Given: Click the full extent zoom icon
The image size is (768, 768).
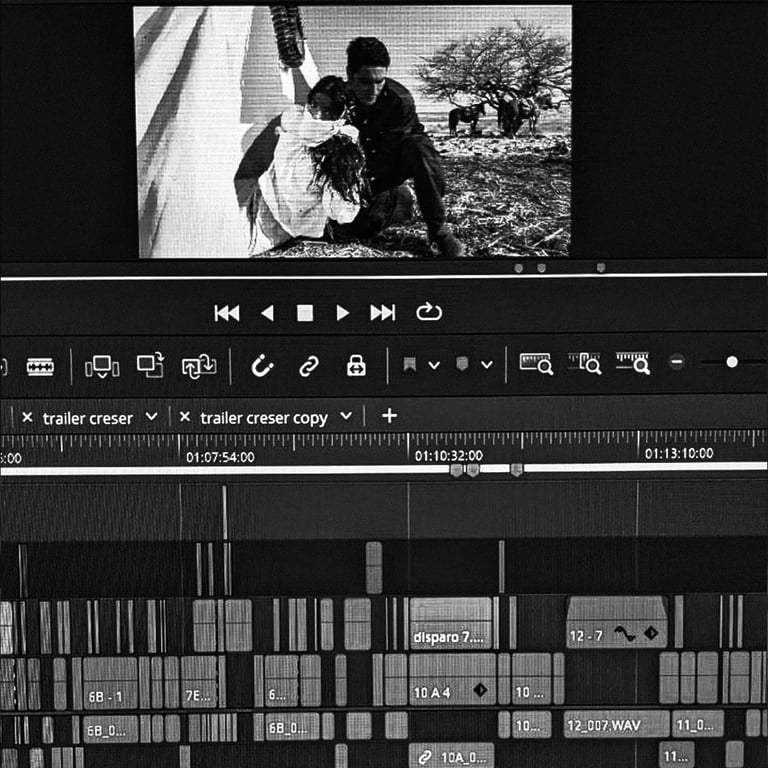Looking at the screenshot, I should coord(536,363).
